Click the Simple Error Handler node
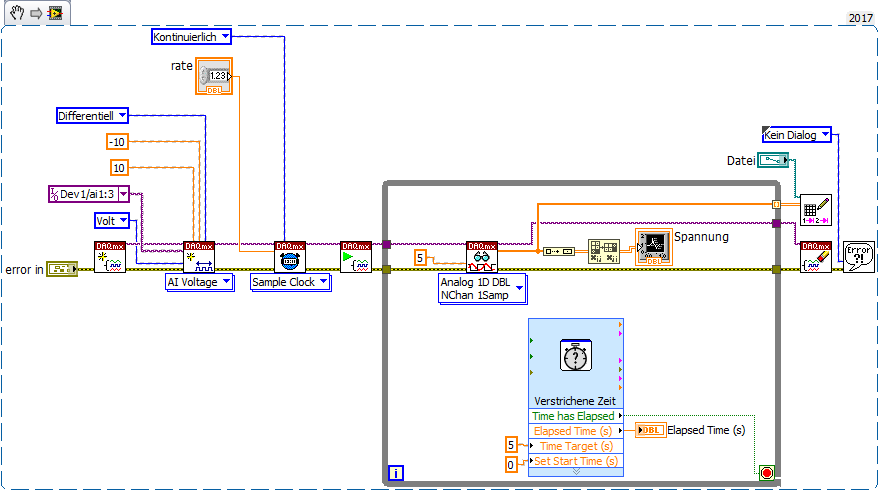 (858, 257)
